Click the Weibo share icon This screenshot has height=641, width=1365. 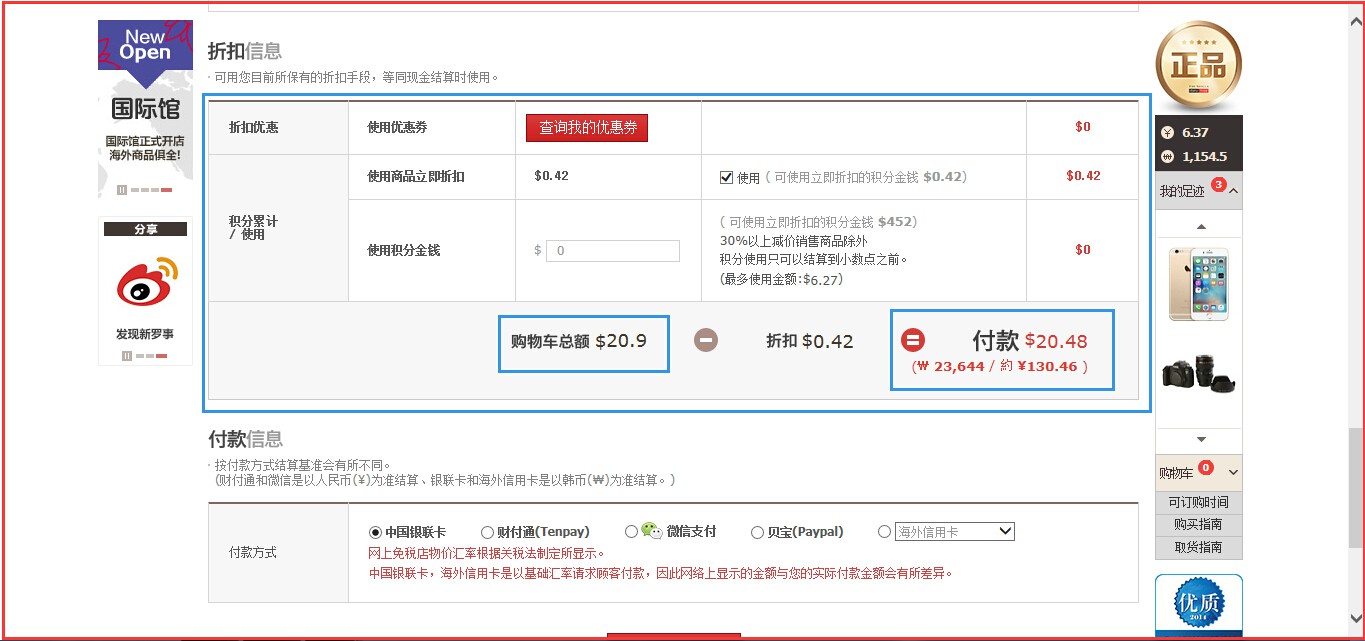[145, 280]
